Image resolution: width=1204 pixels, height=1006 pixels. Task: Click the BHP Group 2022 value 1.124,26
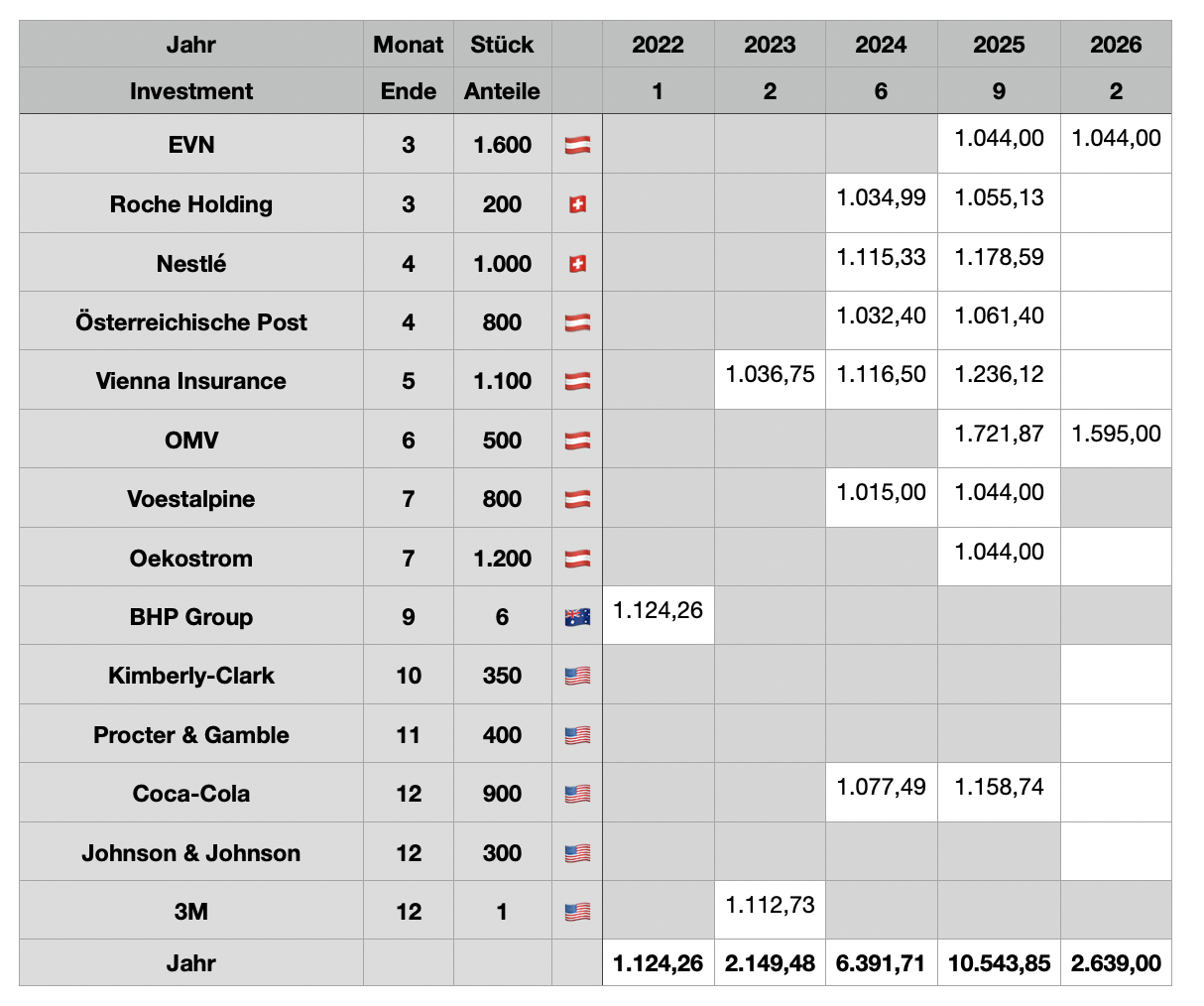click(x=658, y=611)
